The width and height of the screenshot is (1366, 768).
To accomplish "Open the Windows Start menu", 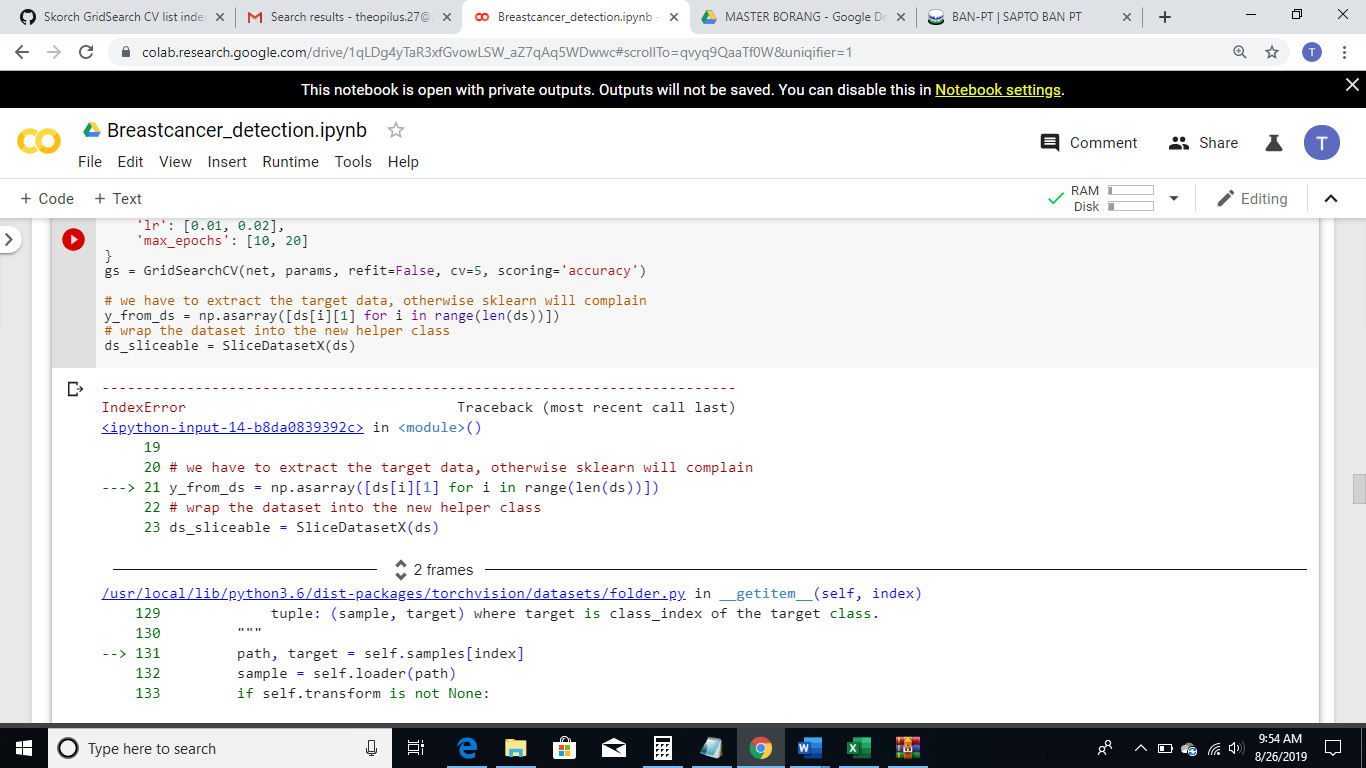I will pos(24,748).
